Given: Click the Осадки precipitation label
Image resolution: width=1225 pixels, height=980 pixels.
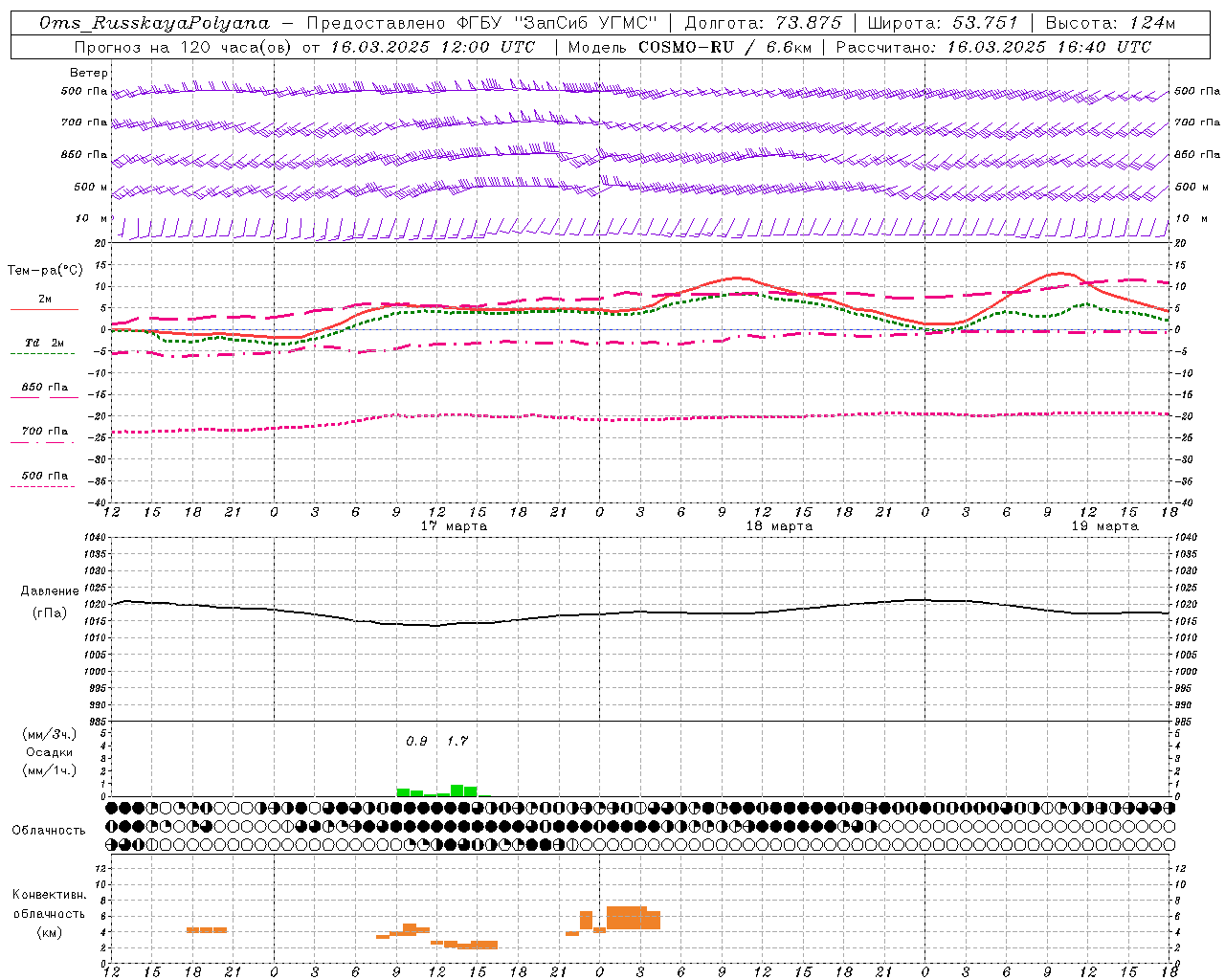Looking at the screenshot, I should [x=50, y=752].
